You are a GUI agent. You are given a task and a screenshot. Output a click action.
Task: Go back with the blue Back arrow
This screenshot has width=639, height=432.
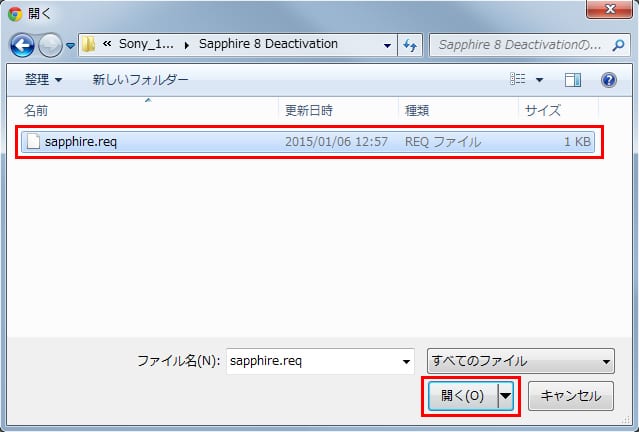22,45
